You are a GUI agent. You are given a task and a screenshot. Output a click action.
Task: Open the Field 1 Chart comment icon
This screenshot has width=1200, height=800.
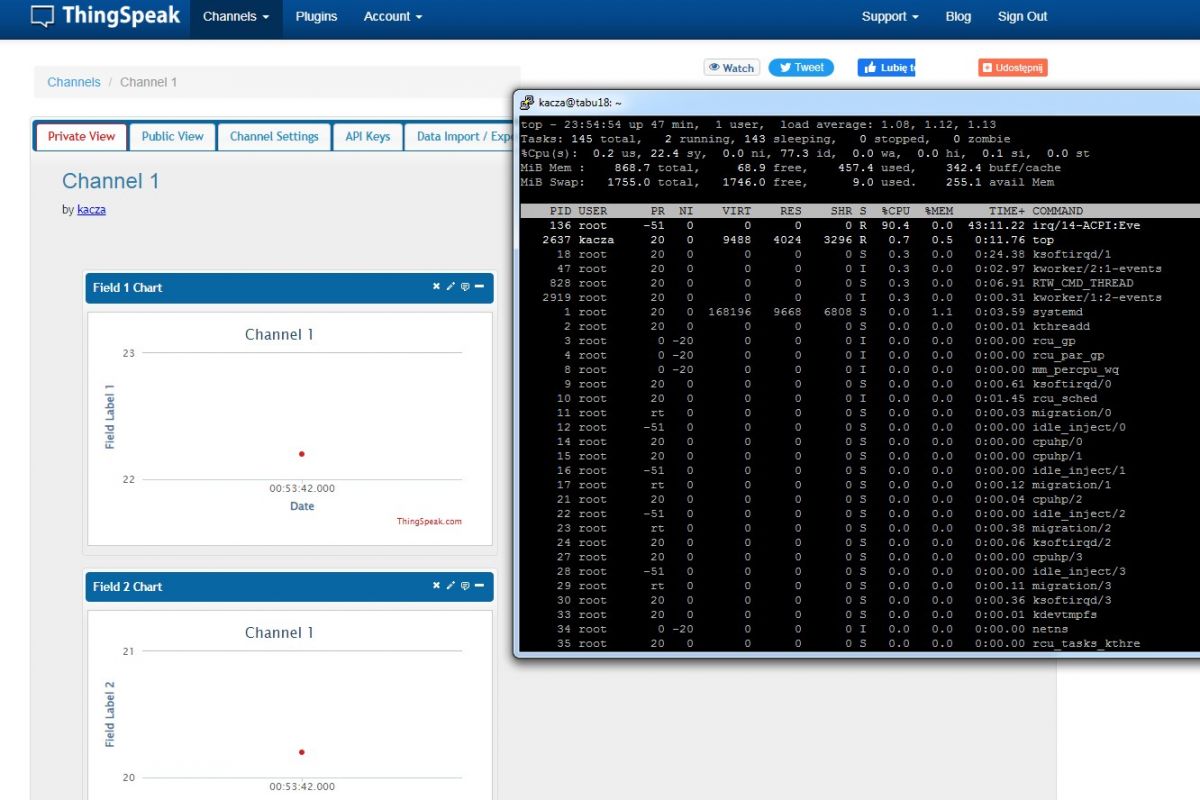pos(465,287)
